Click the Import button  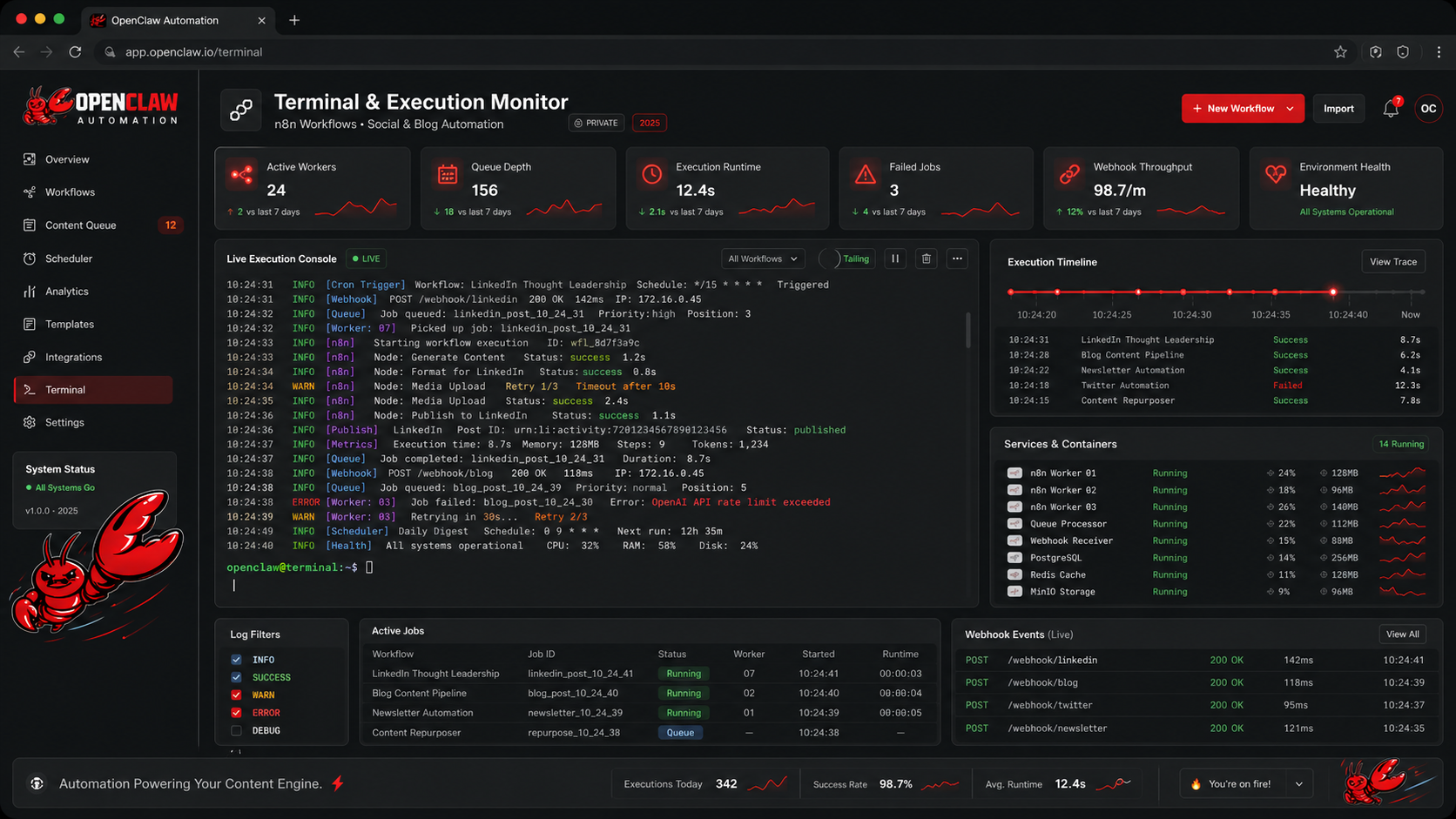[x=1338, y=108]
